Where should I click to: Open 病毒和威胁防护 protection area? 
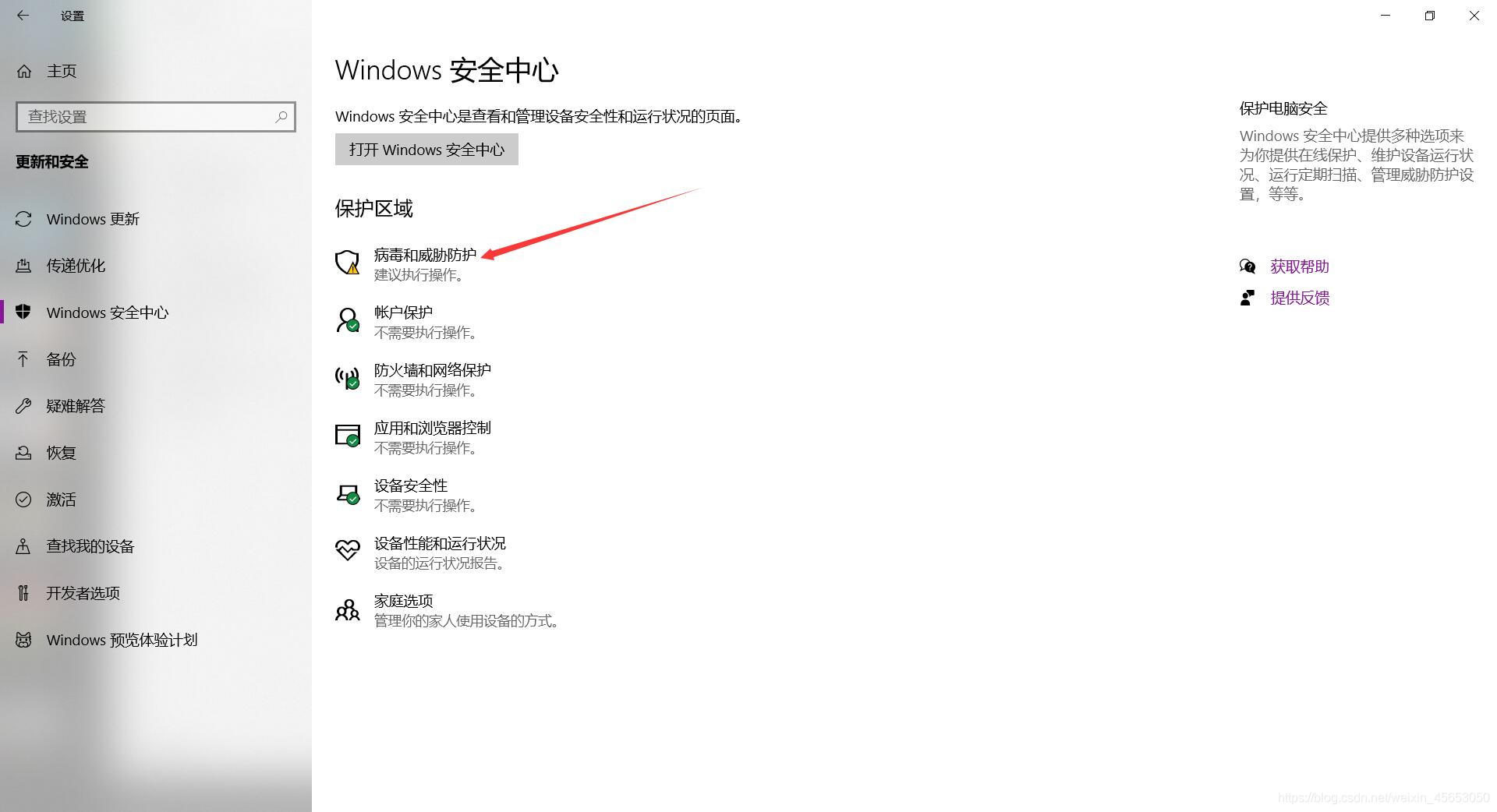click(425, 255)
